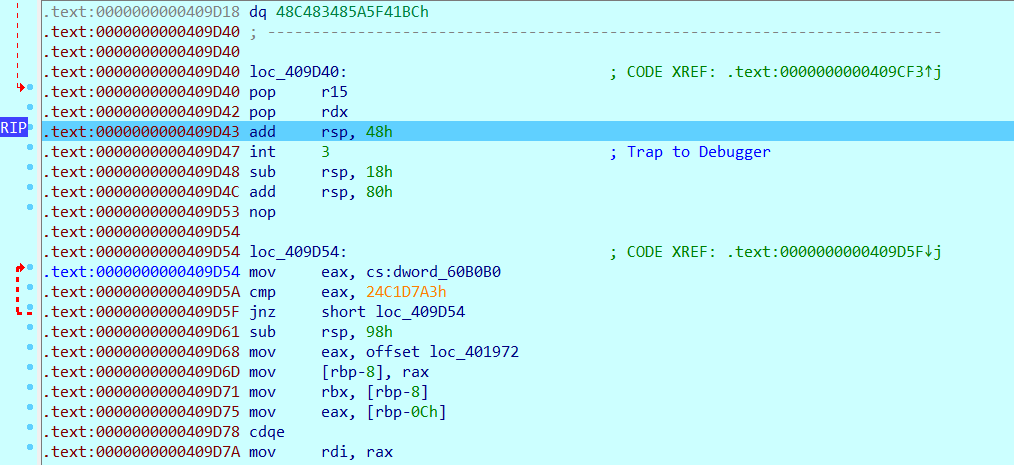Select the Trap to Debugger comment
Screen dimensions: 1014x465
[x=698, y=152]
